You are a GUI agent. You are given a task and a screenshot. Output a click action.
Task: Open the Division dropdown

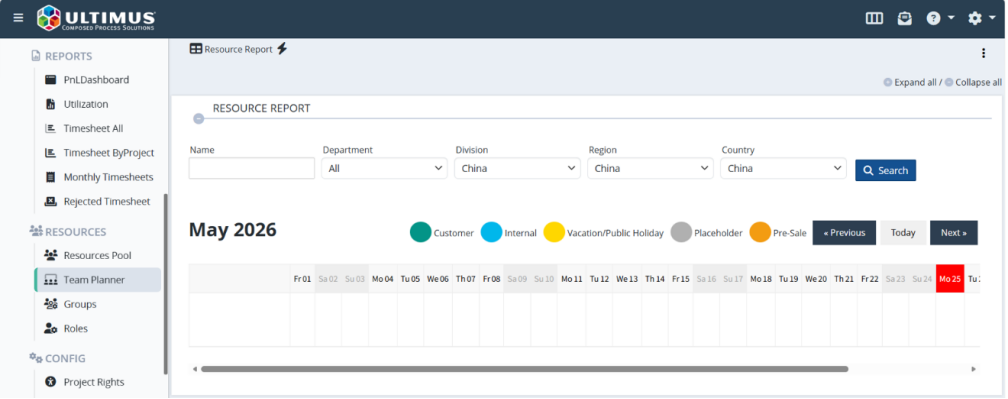coord(518,168)
